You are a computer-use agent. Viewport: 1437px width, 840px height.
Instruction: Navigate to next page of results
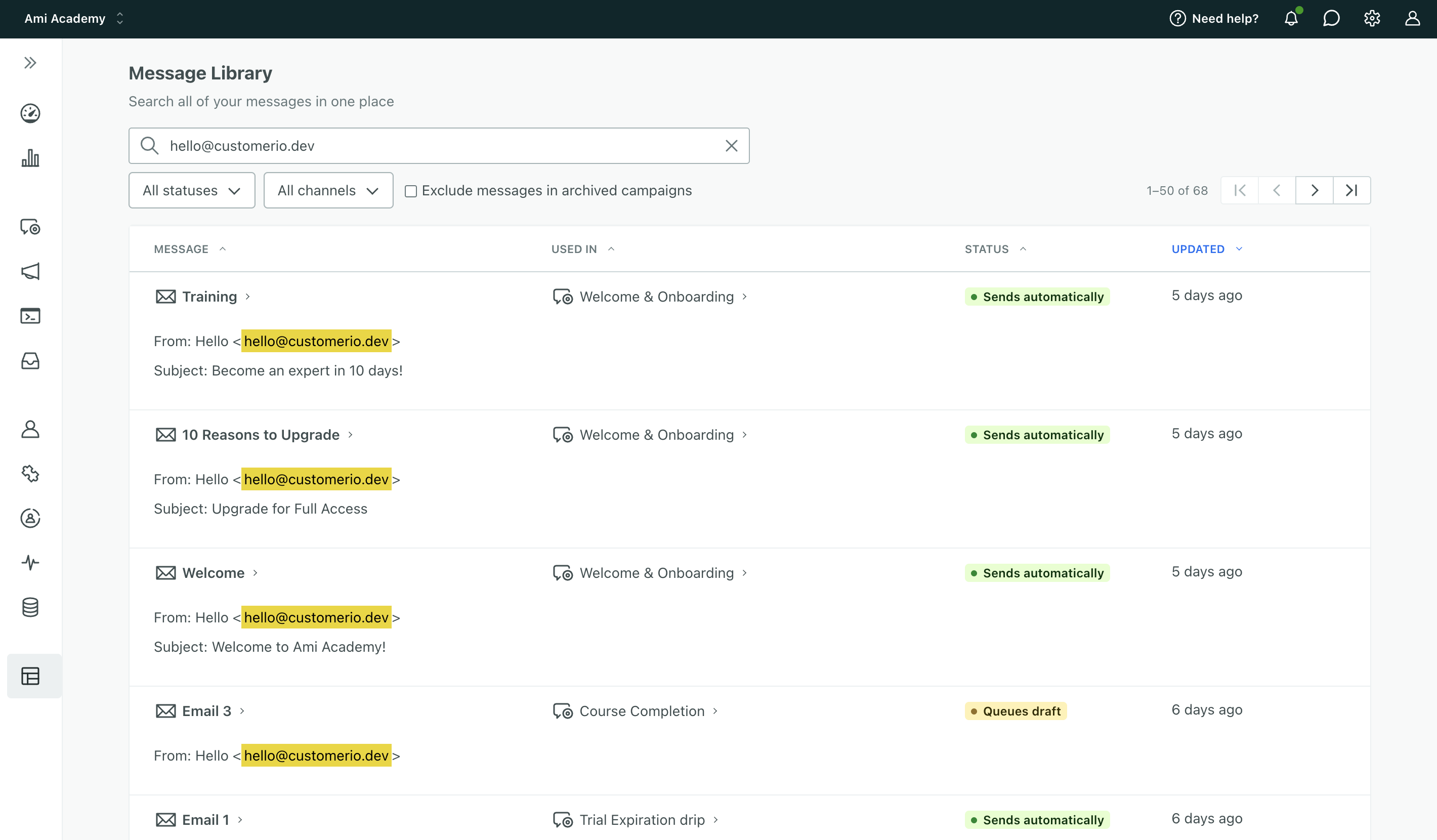pyautogui.click(x=1315, y=190)
